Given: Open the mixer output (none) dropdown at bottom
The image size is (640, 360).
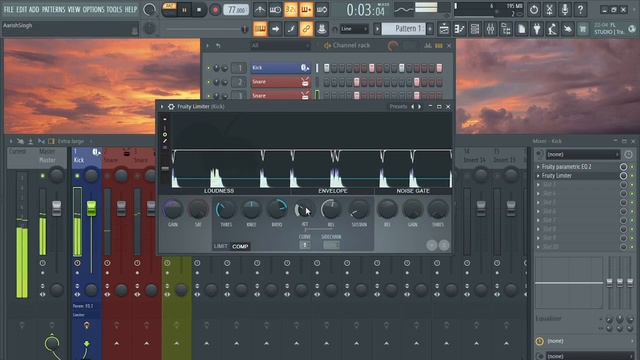Looking at the screenshot, I should click(x=589, y=356).
